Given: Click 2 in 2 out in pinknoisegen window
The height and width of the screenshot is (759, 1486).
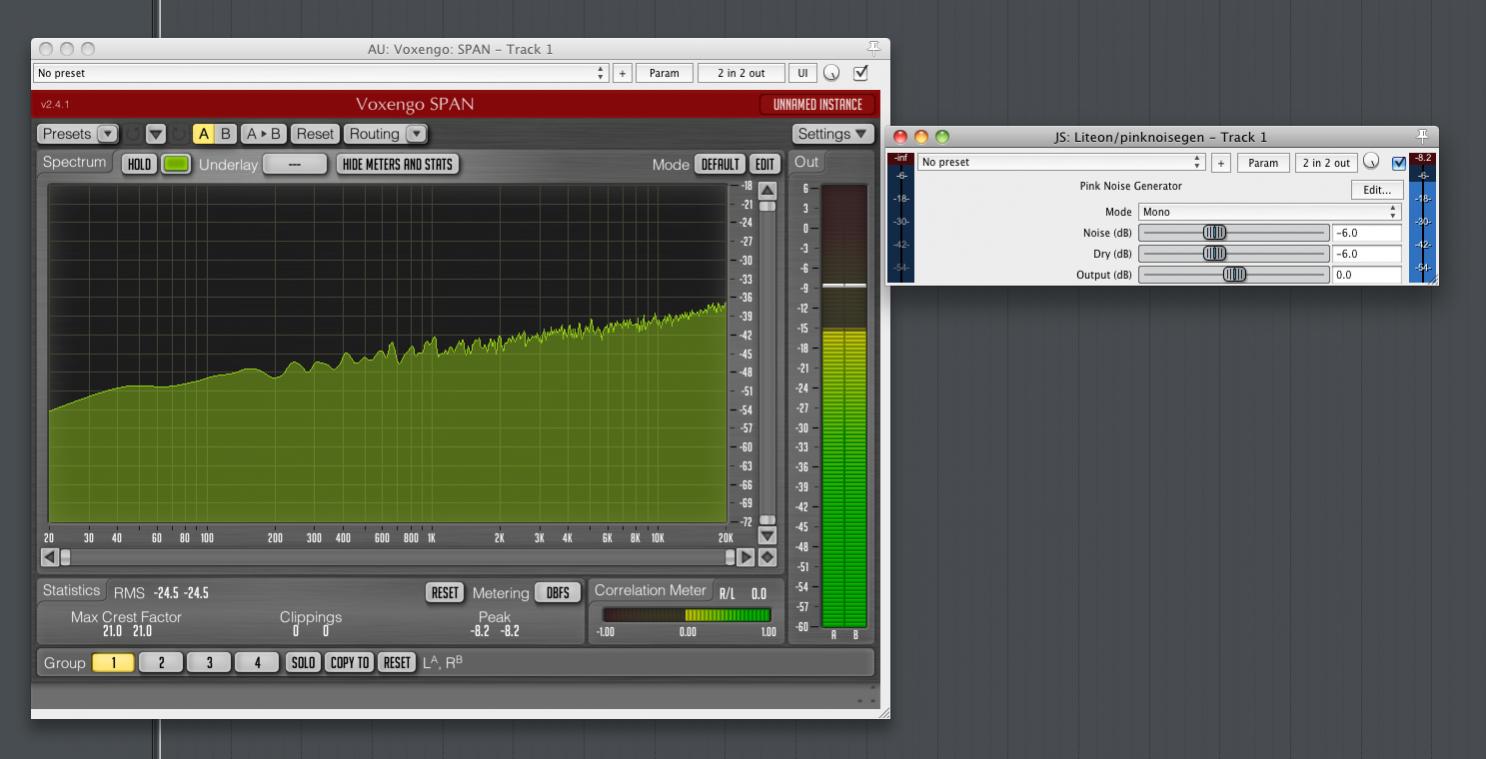Looking at the screenshot, I should coord(1325,162).
